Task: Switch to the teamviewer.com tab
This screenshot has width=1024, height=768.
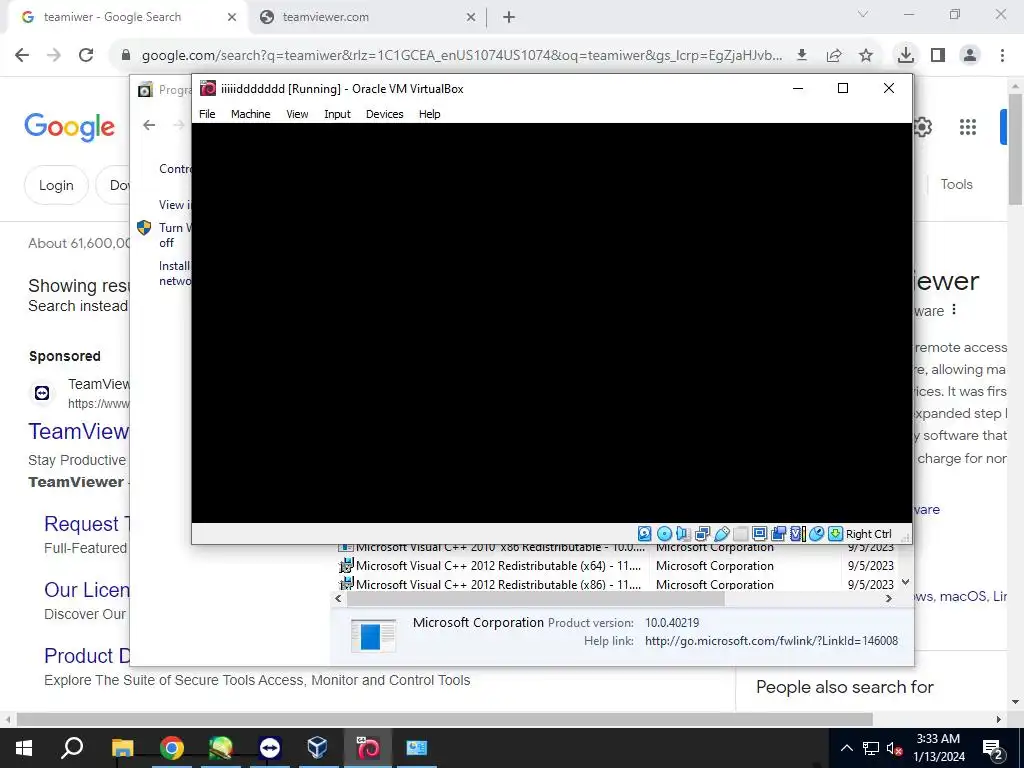Action: [x=367, y=17]
